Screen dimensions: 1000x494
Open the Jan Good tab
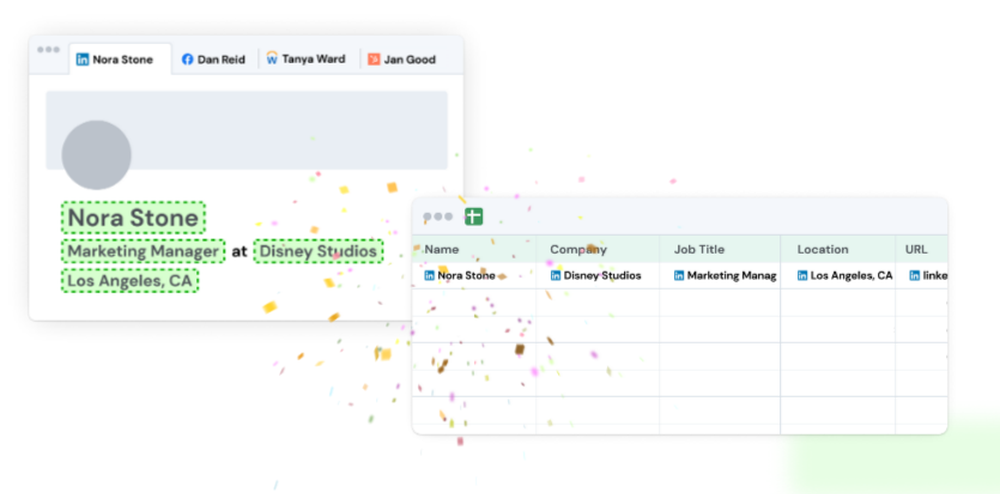click(402, 59)
